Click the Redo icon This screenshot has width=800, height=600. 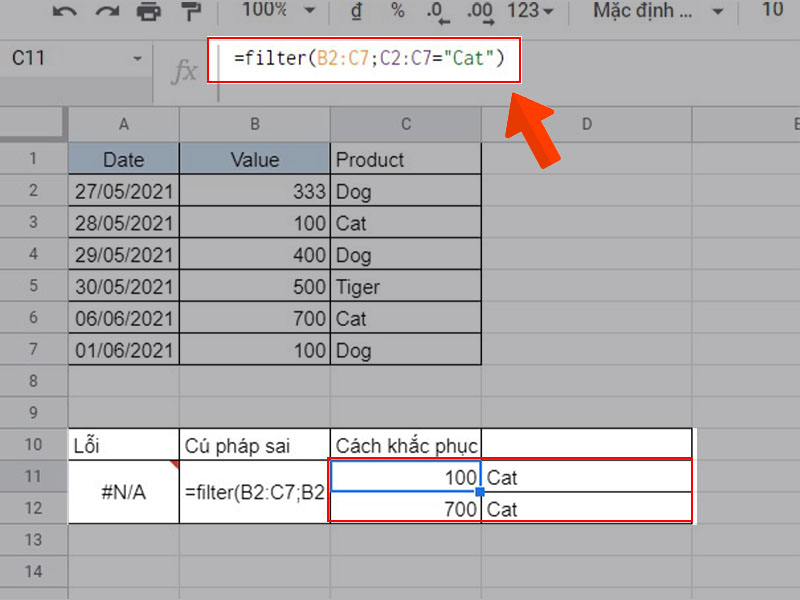[107, 11]
